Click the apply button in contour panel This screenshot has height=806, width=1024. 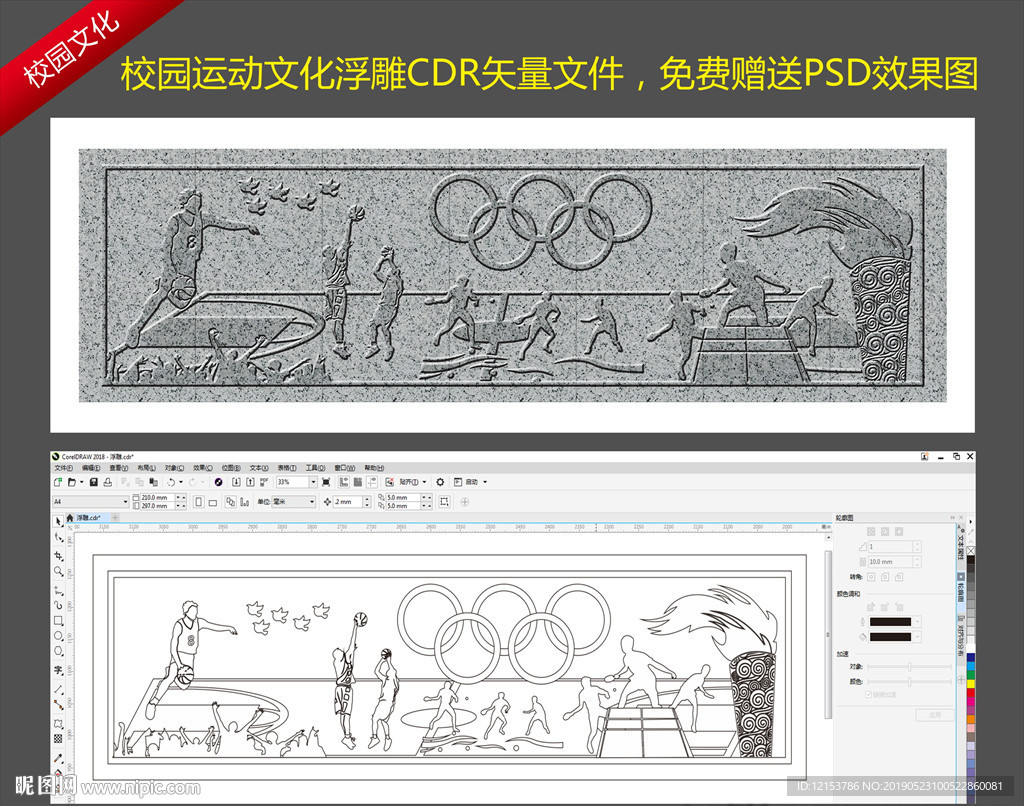click(x=935, y=715)
